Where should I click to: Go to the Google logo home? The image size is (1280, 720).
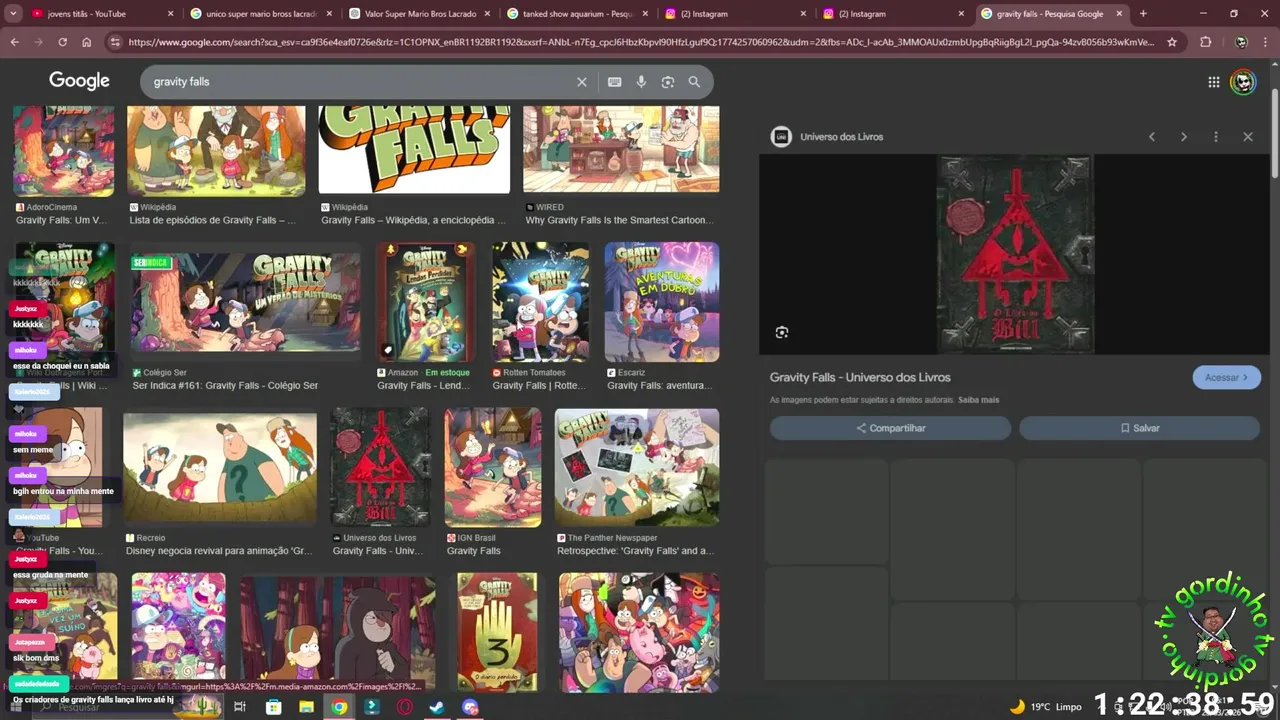pyautogui.click(x=79, y=81)
